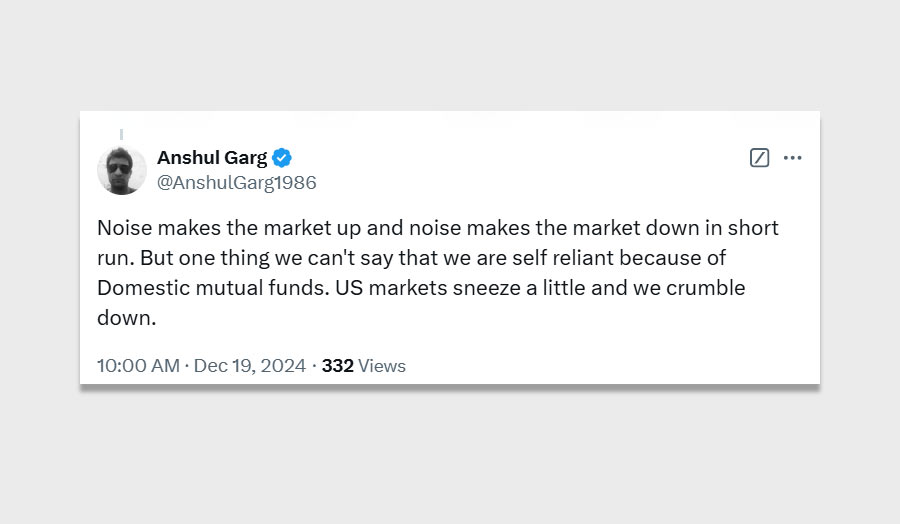Open the three-dot More options menu
Image resolution: width=900 pixels, height=524 pixels.
[x=793, y=158]
